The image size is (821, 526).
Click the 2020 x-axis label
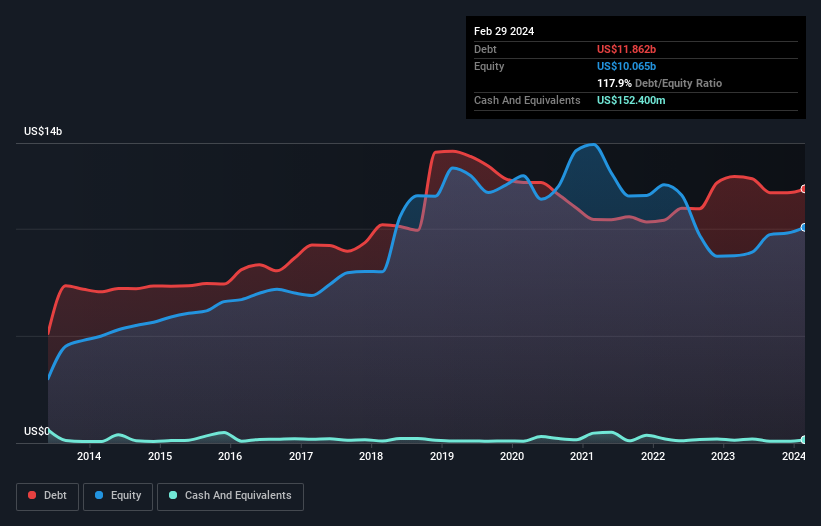coord(512,456)
